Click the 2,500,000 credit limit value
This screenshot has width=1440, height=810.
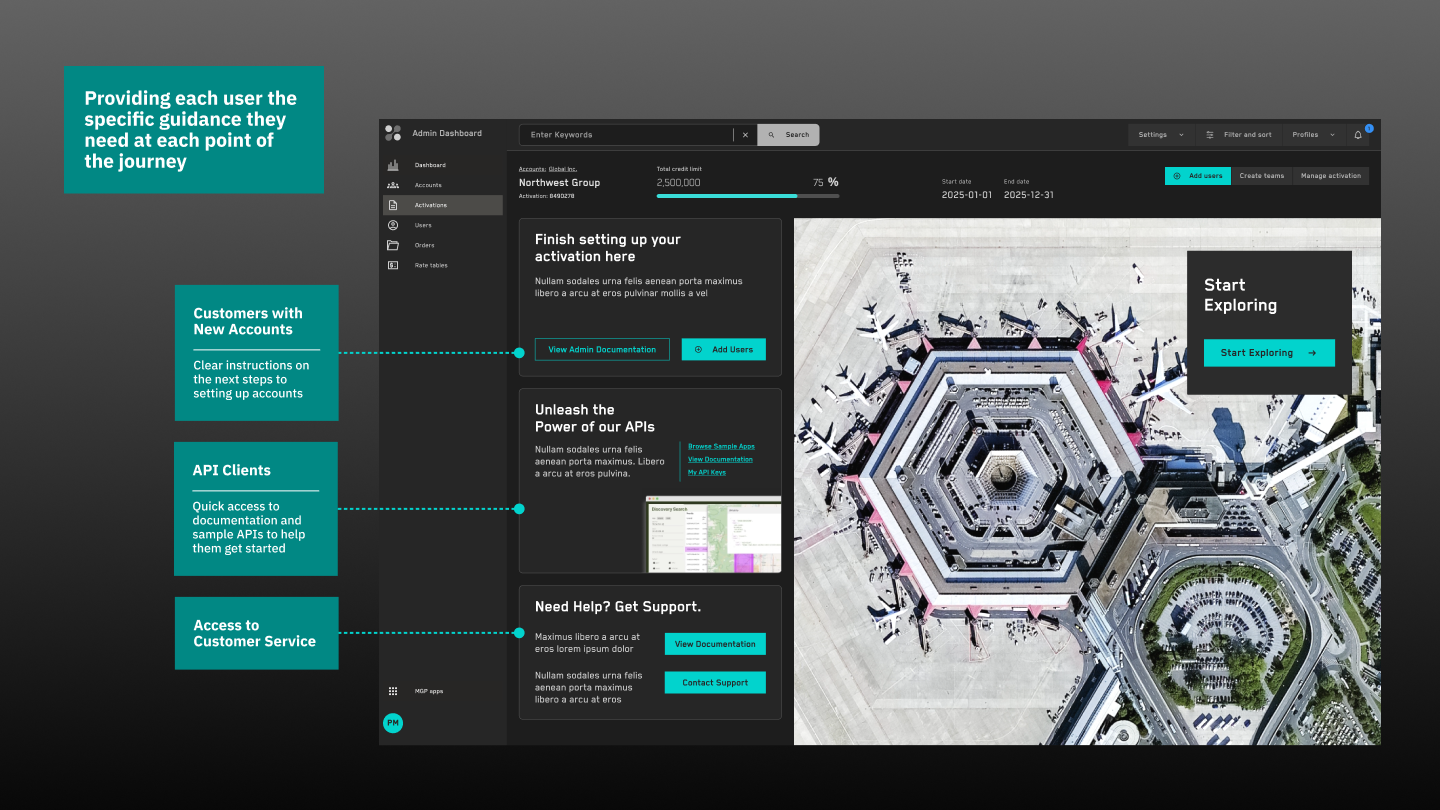click(678, 183)
